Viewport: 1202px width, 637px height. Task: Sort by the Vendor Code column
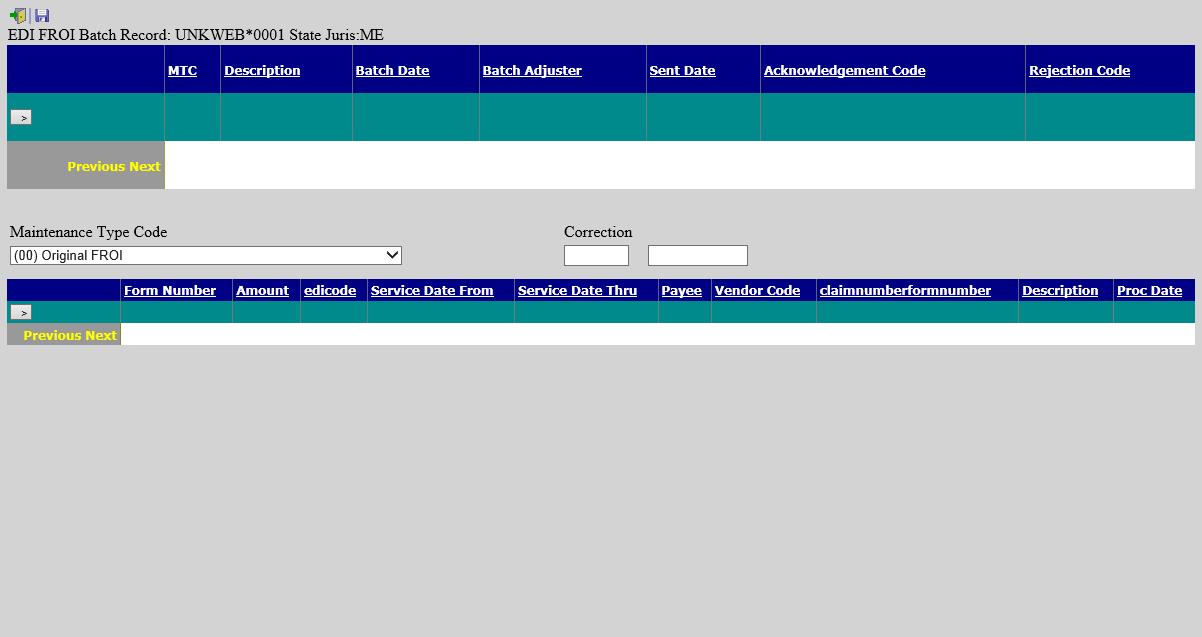tap(757, 291)
